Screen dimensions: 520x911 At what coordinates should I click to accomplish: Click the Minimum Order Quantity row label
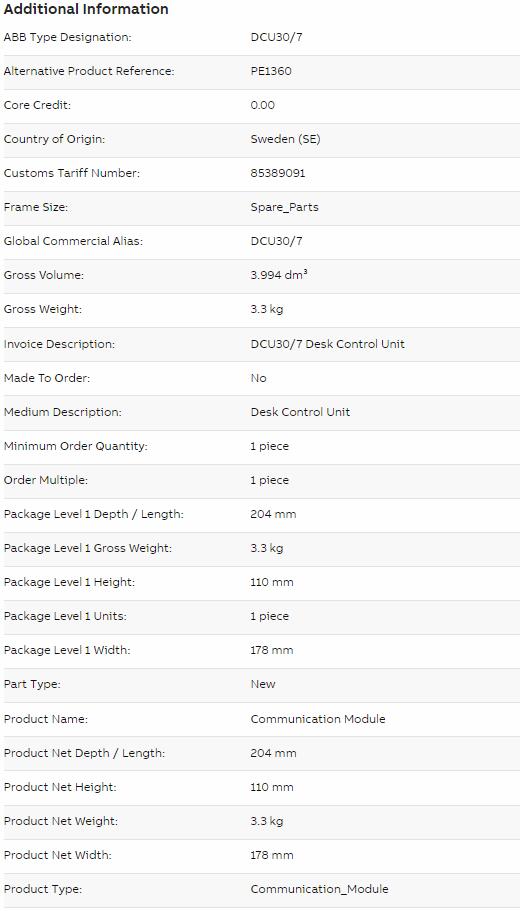pos(76,446)
